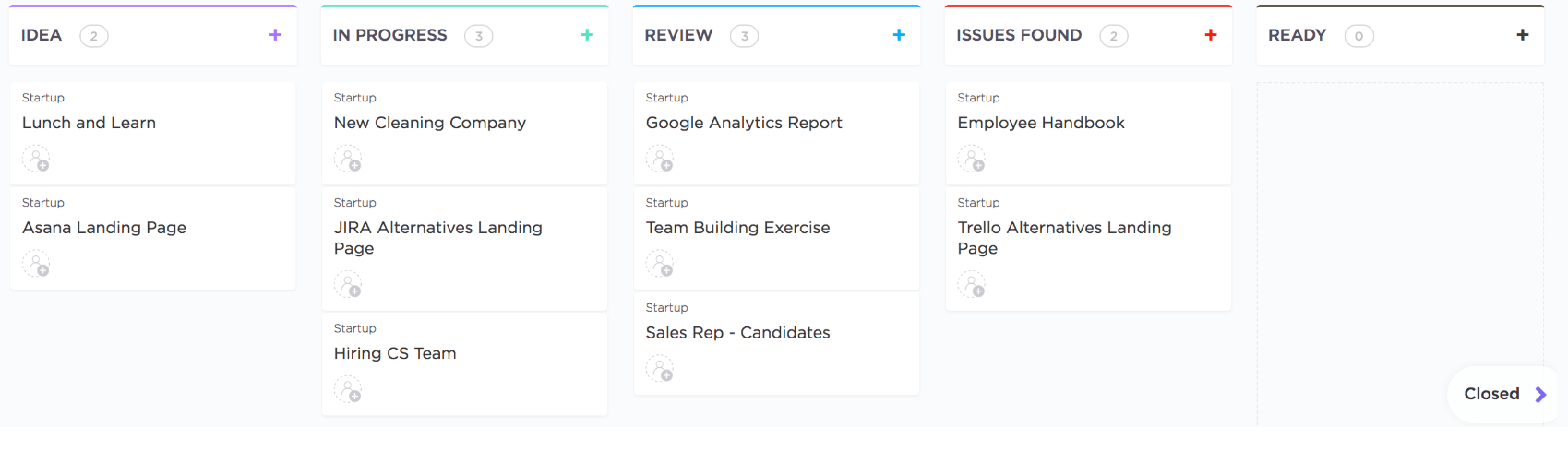Add a task to the READY column

(x=1523, y=35)
